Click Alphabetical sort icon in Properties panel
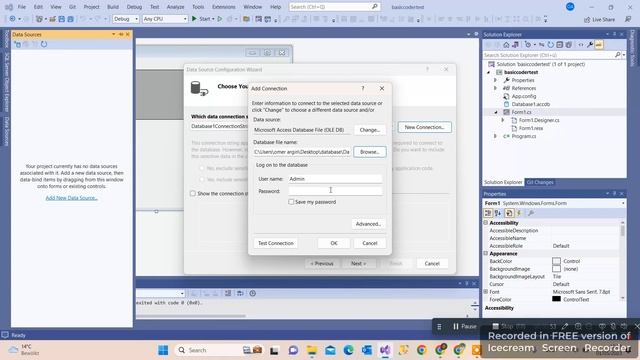640x360 pixels. pos(498,213)
